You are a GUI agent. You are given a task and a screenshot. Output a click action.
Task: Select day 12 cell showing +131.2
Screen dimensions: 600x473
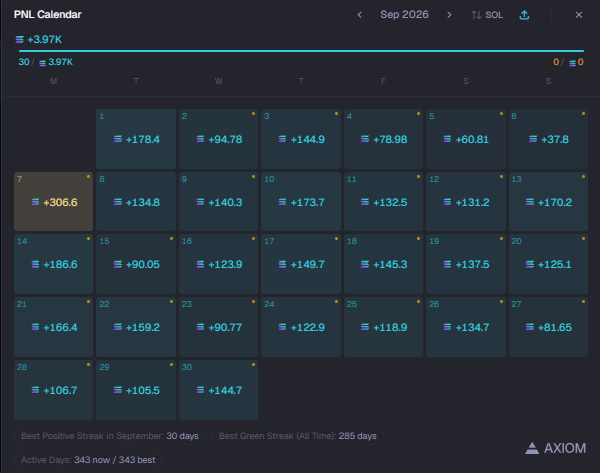tap(466, 202)
